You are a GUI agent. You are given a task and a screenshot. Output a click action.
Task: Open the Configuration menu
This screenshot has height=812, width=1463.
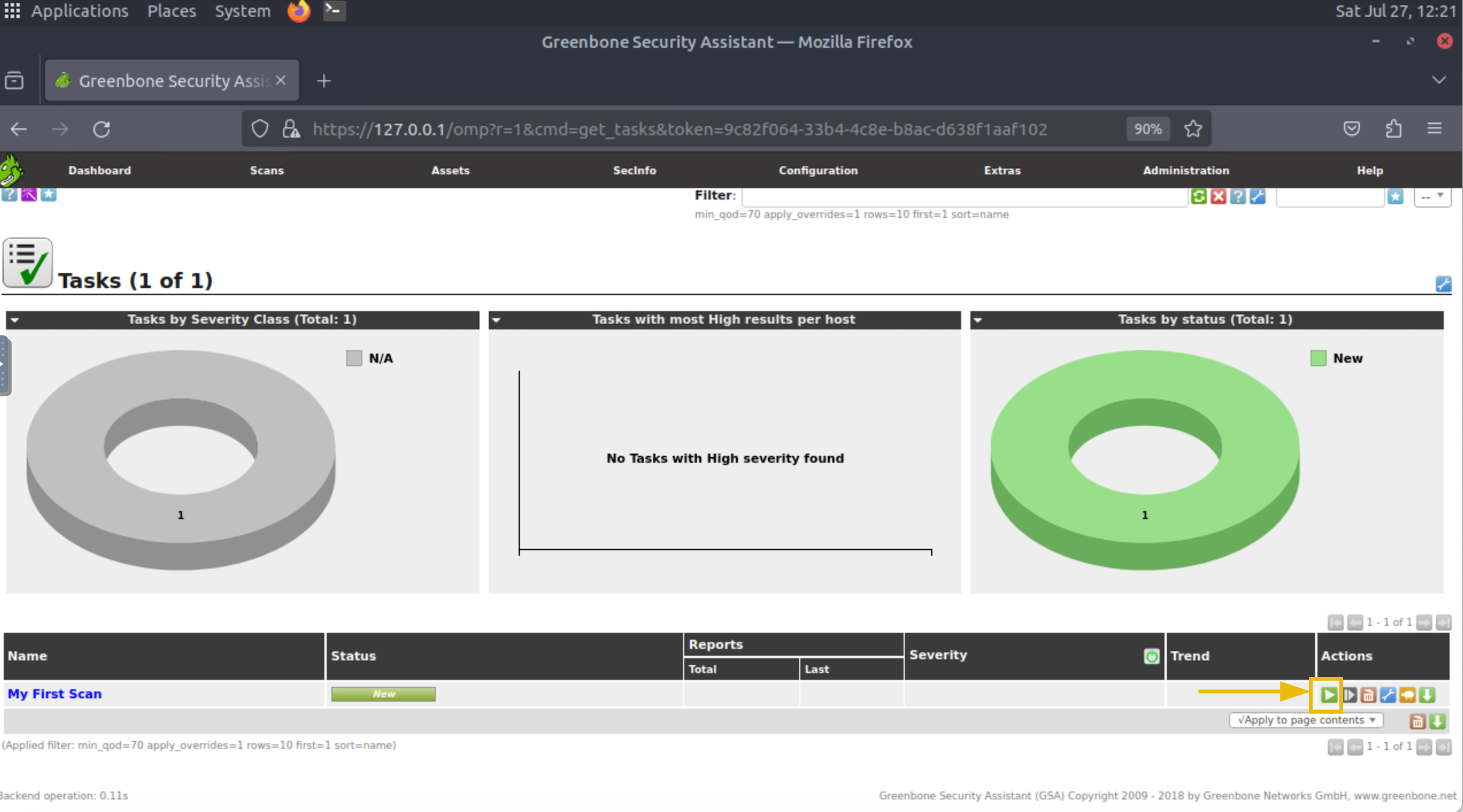tap(818, 170)
